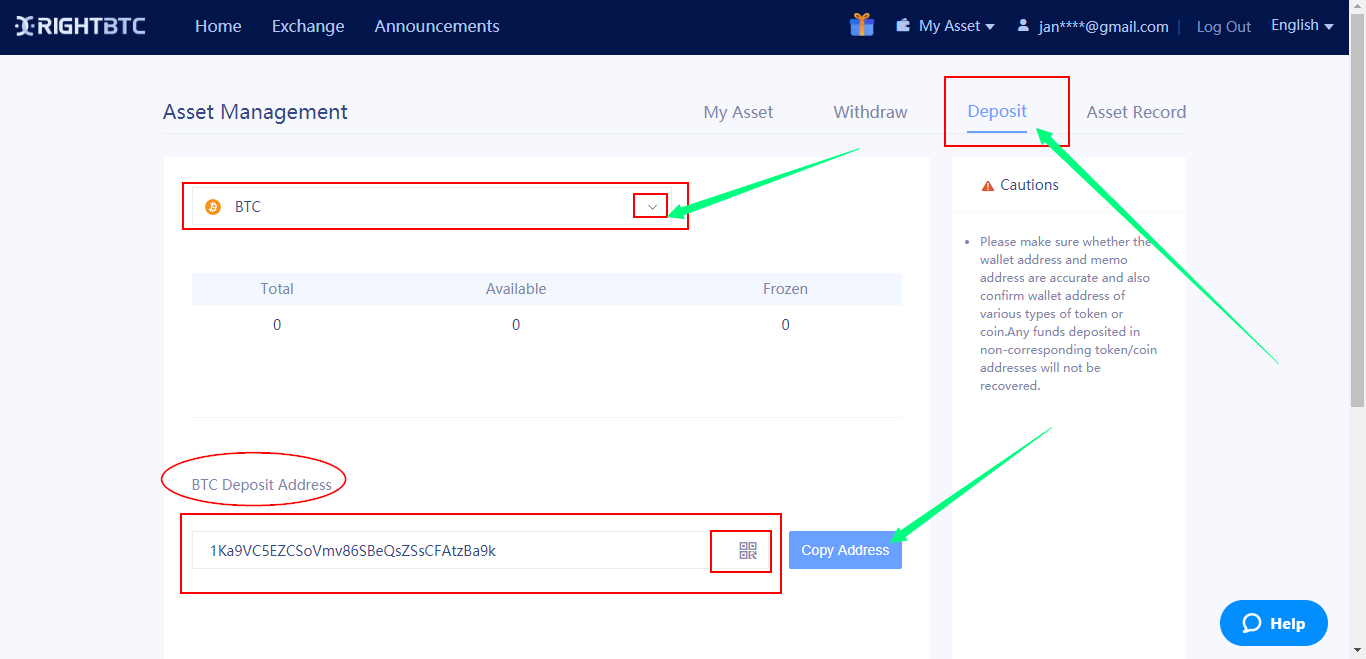1366x659 pixels.
Task: Click the Total column header
Action: coord(277,288)
